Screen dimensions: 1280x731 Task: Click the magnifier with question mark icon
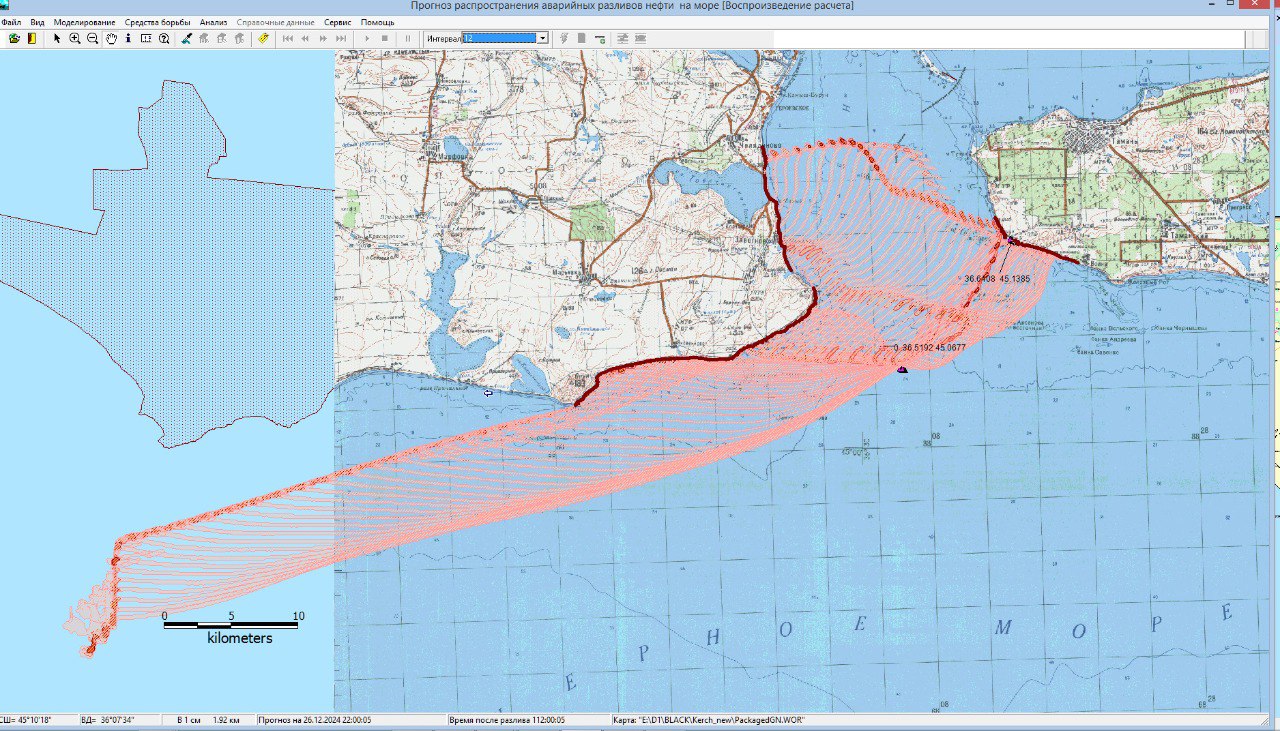coord(164,38)
